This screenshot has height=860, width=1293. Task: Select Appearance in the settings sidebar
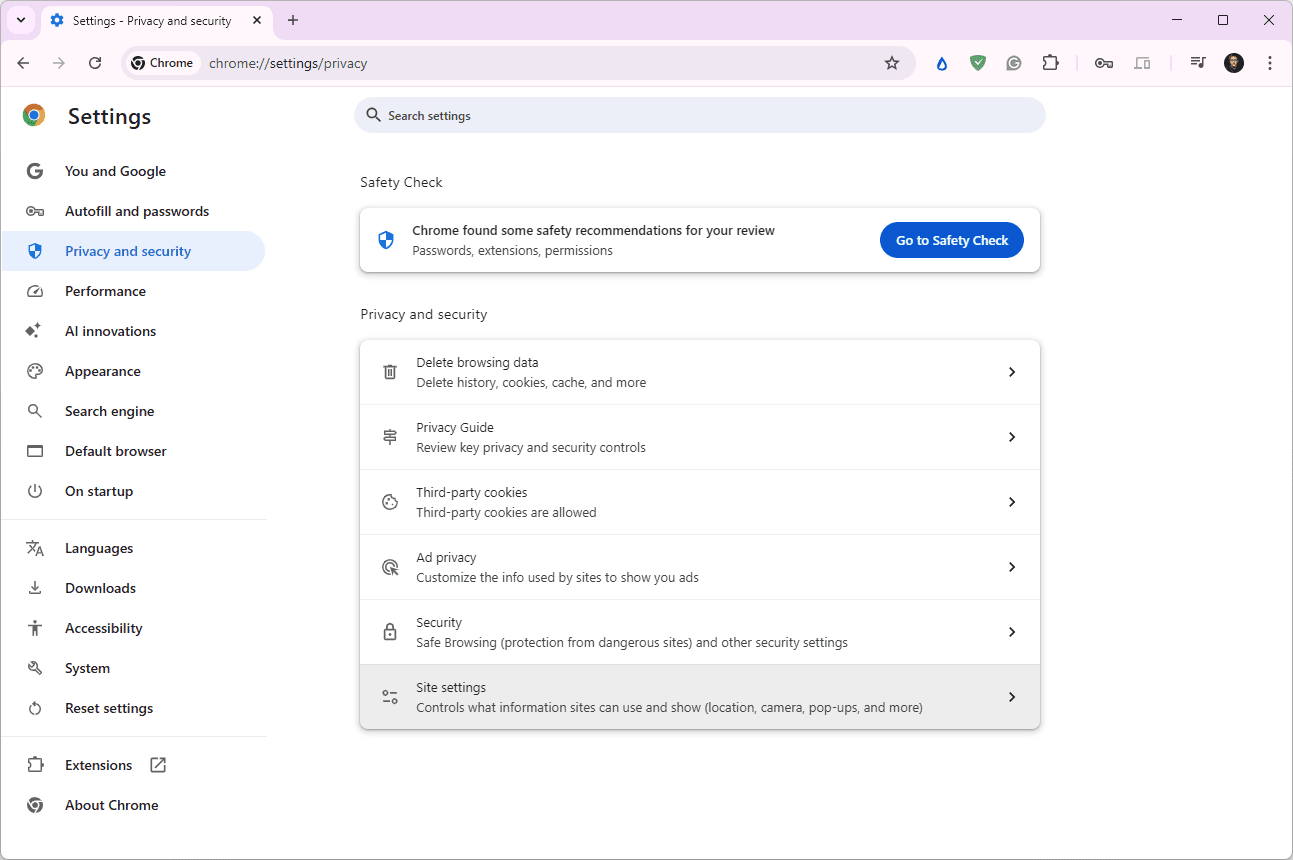tap(102, 371)
